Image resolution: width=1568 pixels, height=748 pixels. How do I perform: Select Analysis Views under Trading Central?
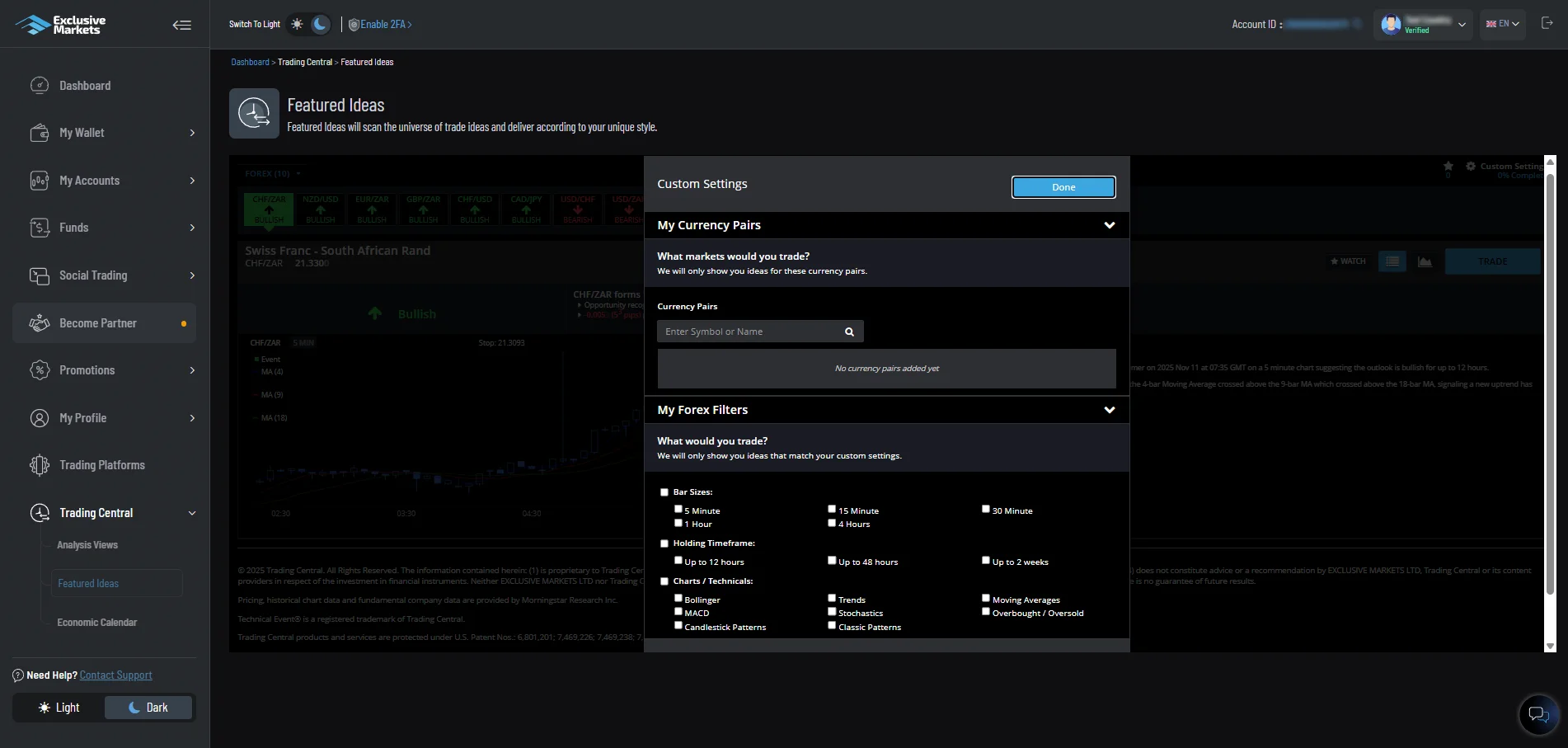87,544
